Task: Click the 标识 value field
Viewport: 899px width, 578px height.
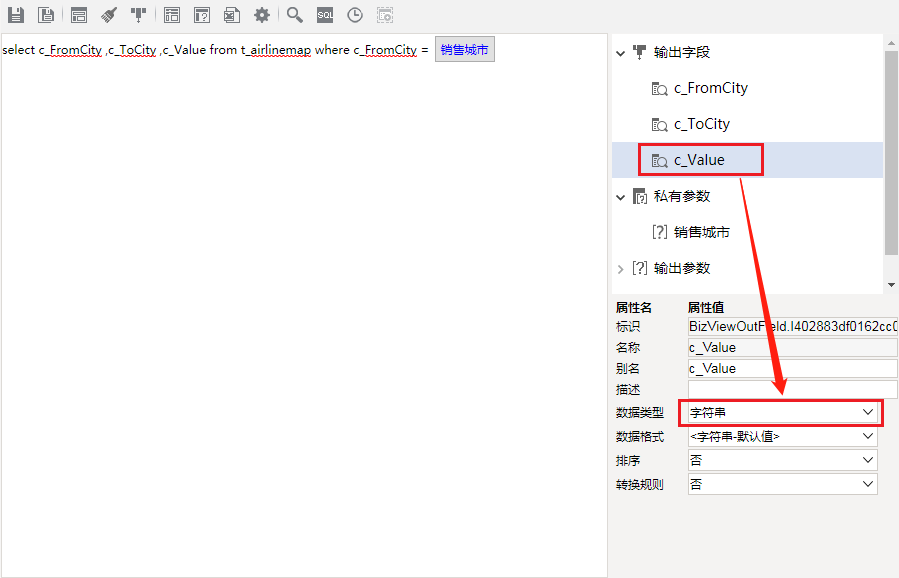Action: pyautogui.click(x=793, y=326)
